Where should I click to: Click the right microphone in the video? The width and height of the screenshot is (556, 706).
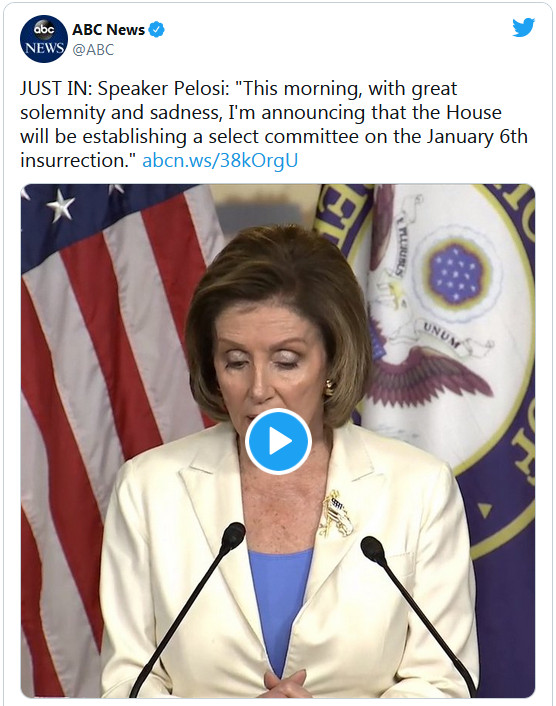(419, 617)
